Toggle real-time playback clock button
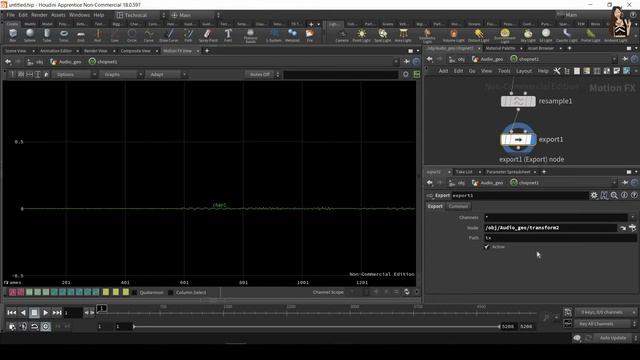This screenshot has height=360, width=640. (x=45, y=327)
